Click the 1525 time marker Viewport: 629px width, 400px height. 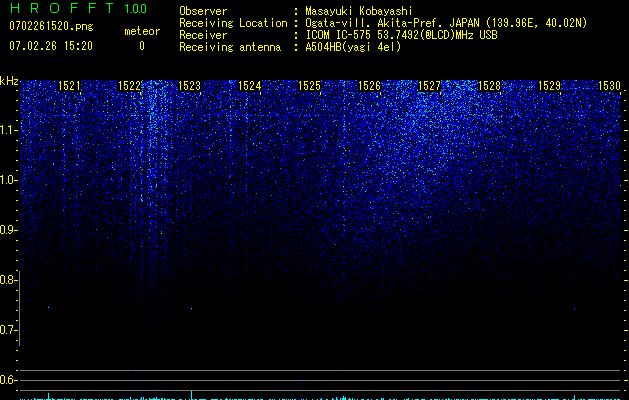[x=310, y=86]
